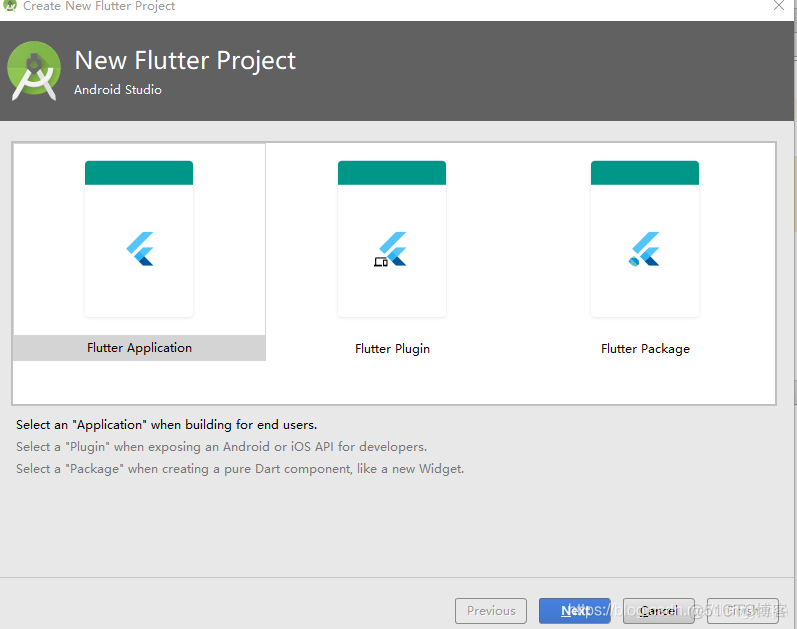Close the Create New Flutter Project dialog
Screen dimensions: 797x629
pyautogui.click(x=779, y=6)
